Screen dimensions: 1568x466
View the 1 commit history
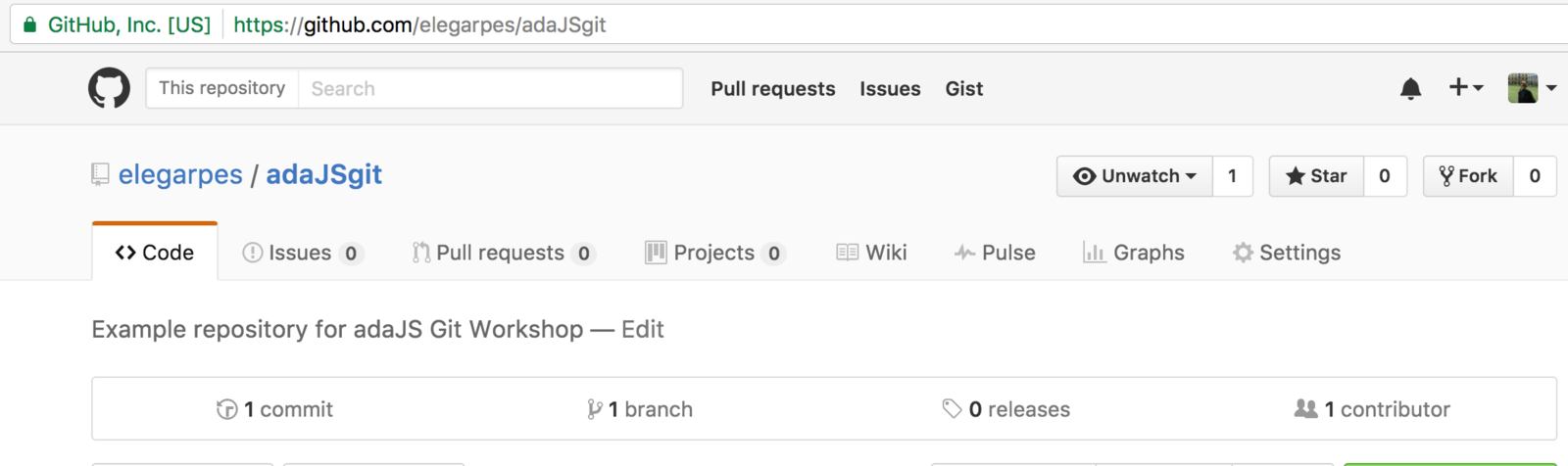pyautogui.click(x=275, y=409)
